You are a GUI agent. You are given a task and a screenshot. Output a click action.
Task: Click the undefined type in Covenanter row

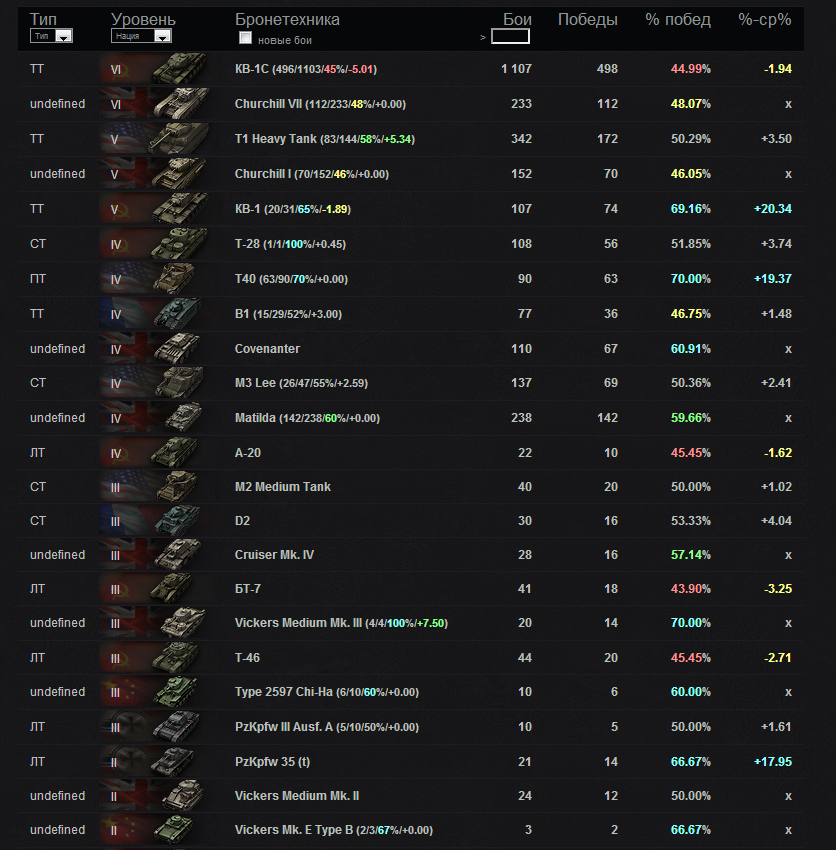(57, 349)
